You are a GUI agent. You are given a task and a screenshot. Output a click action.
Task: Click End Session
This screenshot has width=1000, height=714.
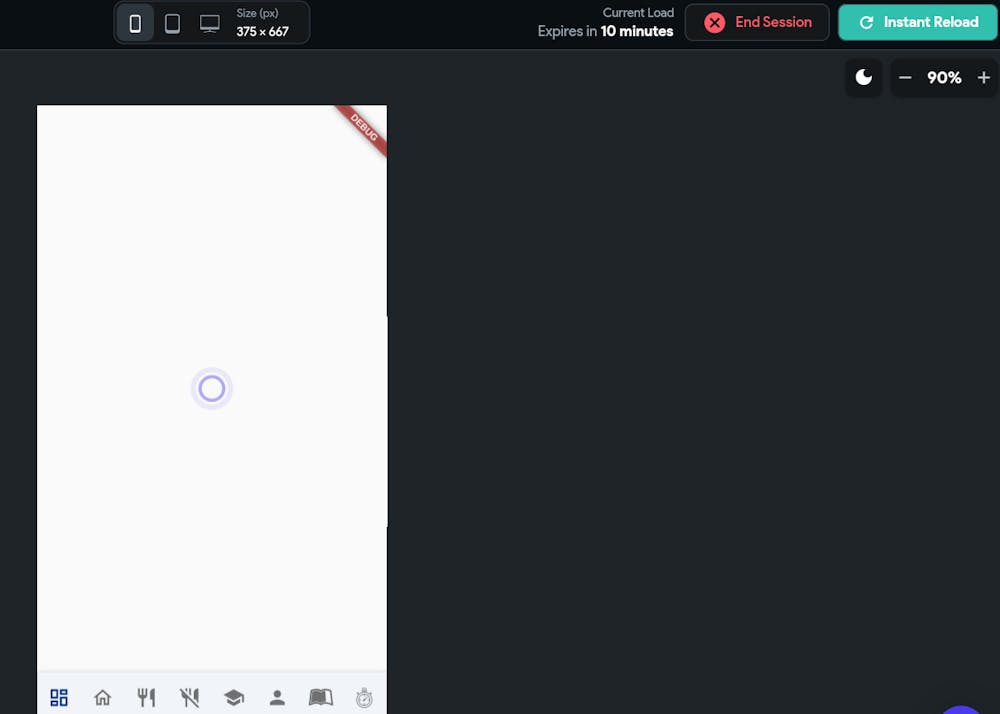click(x=757, y=22)
